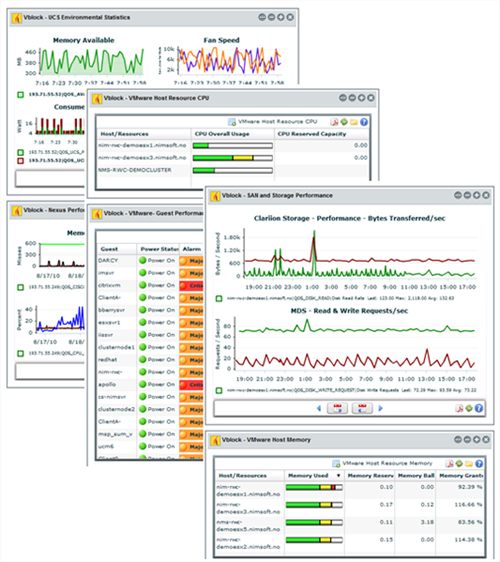Click green Power On status ball for DARCY
The image size is (500, 562).
[143, 261]
